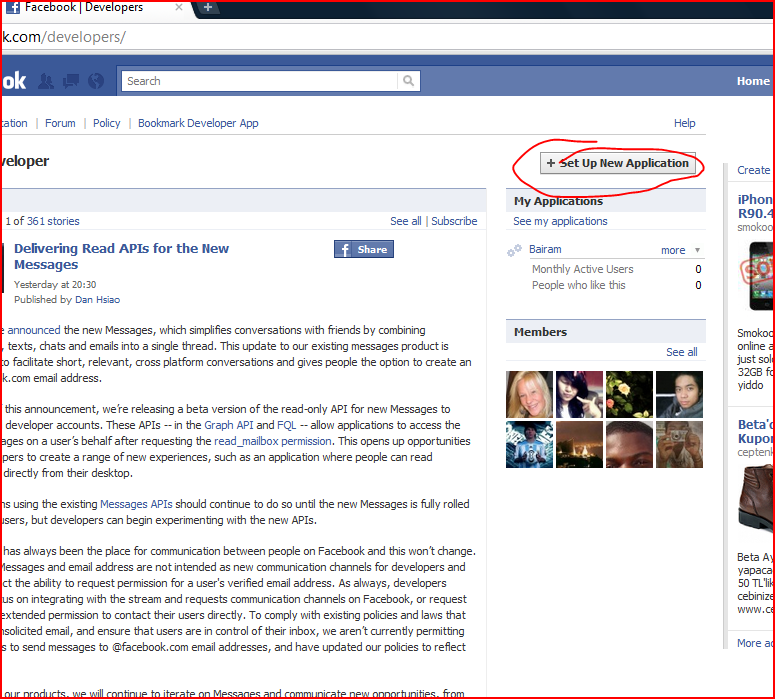Go to Home in the Facebook header
Viewport: 775px width, 699px height.
coord(753,81)
